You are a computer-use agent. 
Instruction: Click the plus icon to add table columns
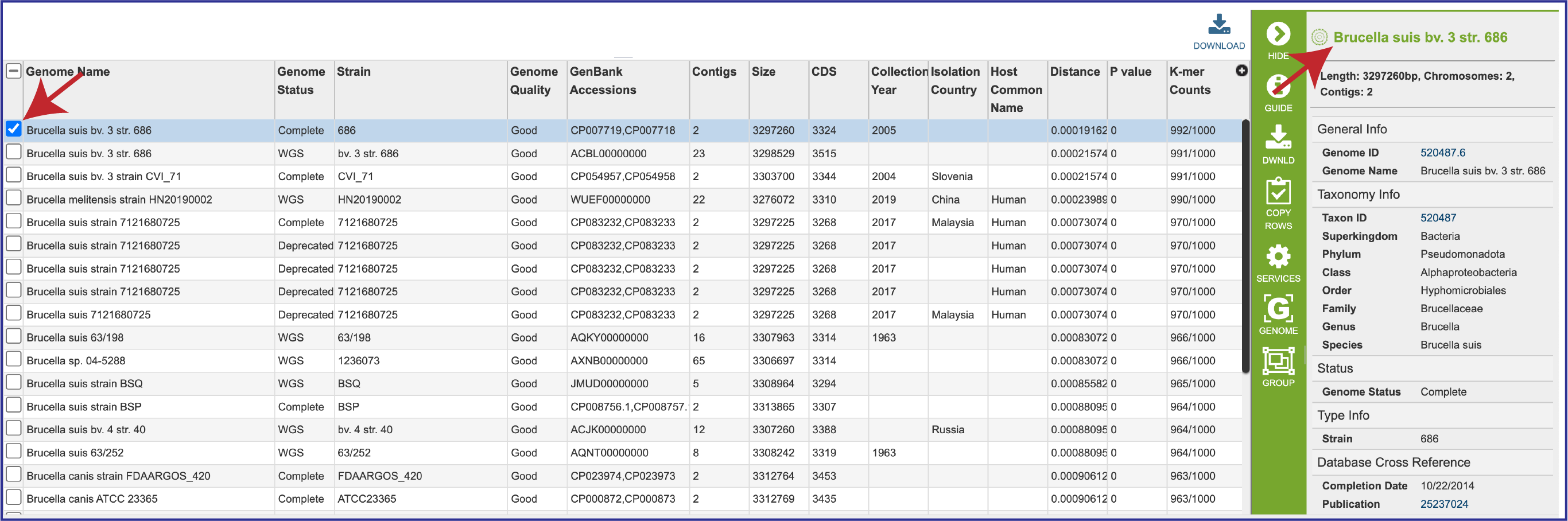[1241, 71]
